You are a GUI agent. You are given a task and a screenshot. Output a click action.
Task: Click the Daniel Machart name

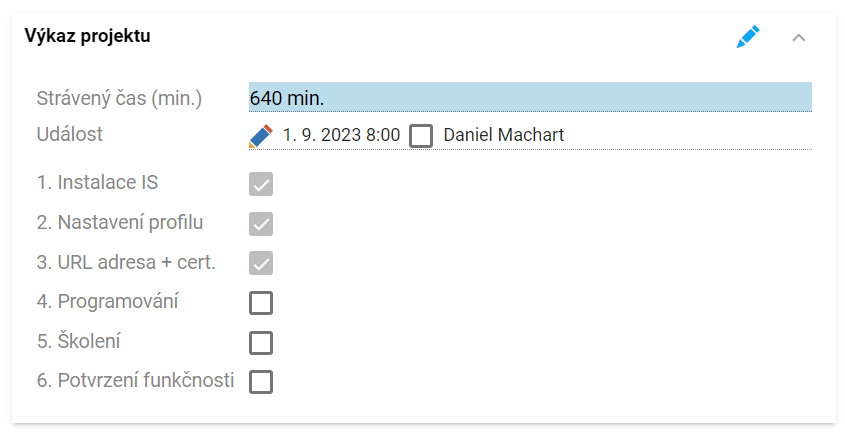pyautogui.click(x=503, y=135)
